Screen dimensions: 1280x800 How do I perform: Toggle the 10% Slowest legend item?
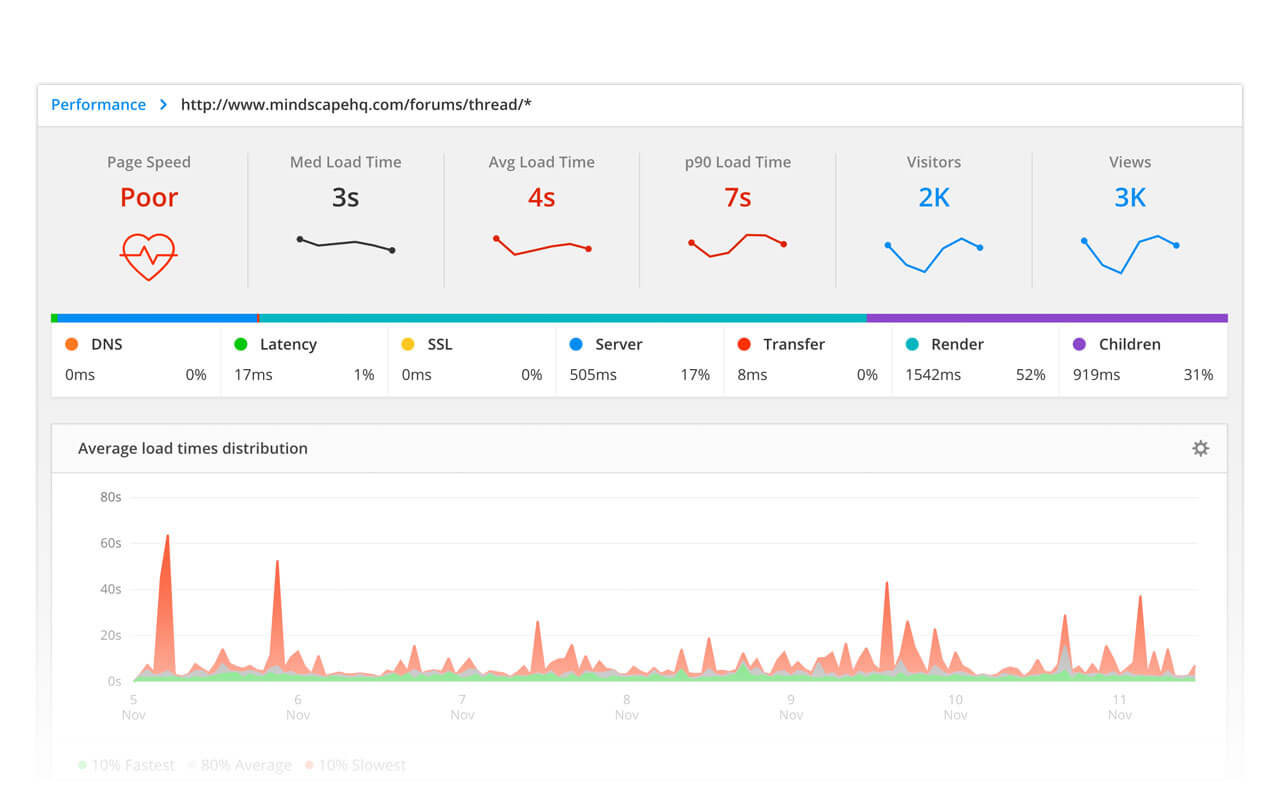coord(355,765)
